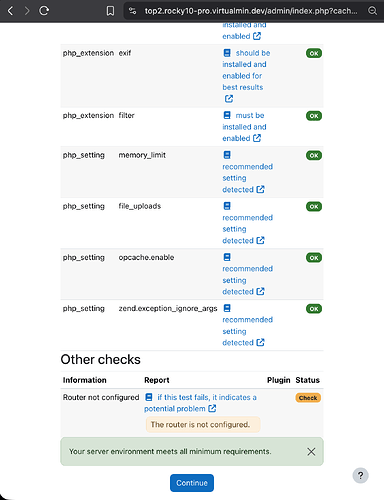
Task: Open site settings icon in address bar
Action: [x=132, y=11]
